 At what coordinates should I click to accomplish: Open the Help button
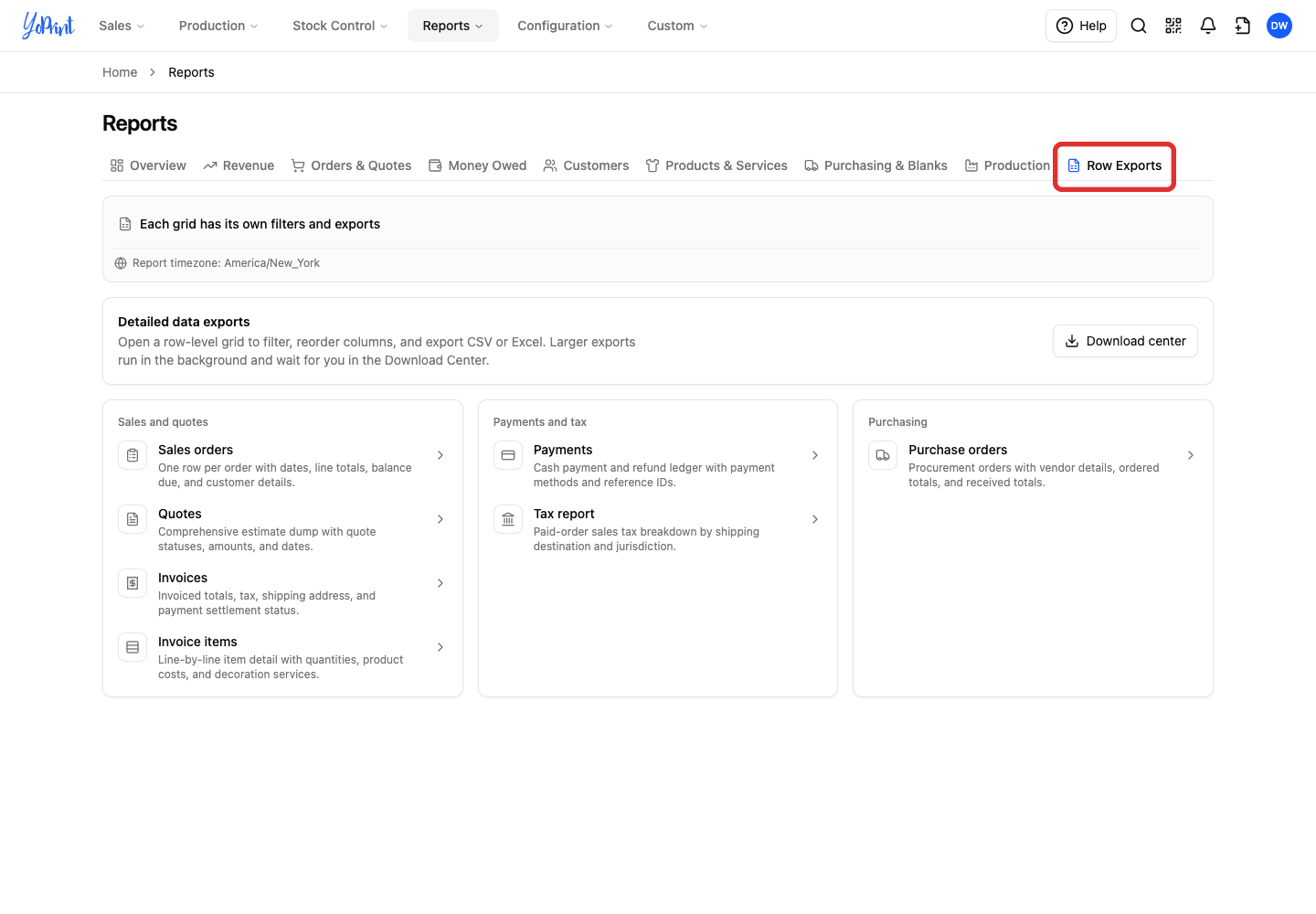pos(1081,26)
